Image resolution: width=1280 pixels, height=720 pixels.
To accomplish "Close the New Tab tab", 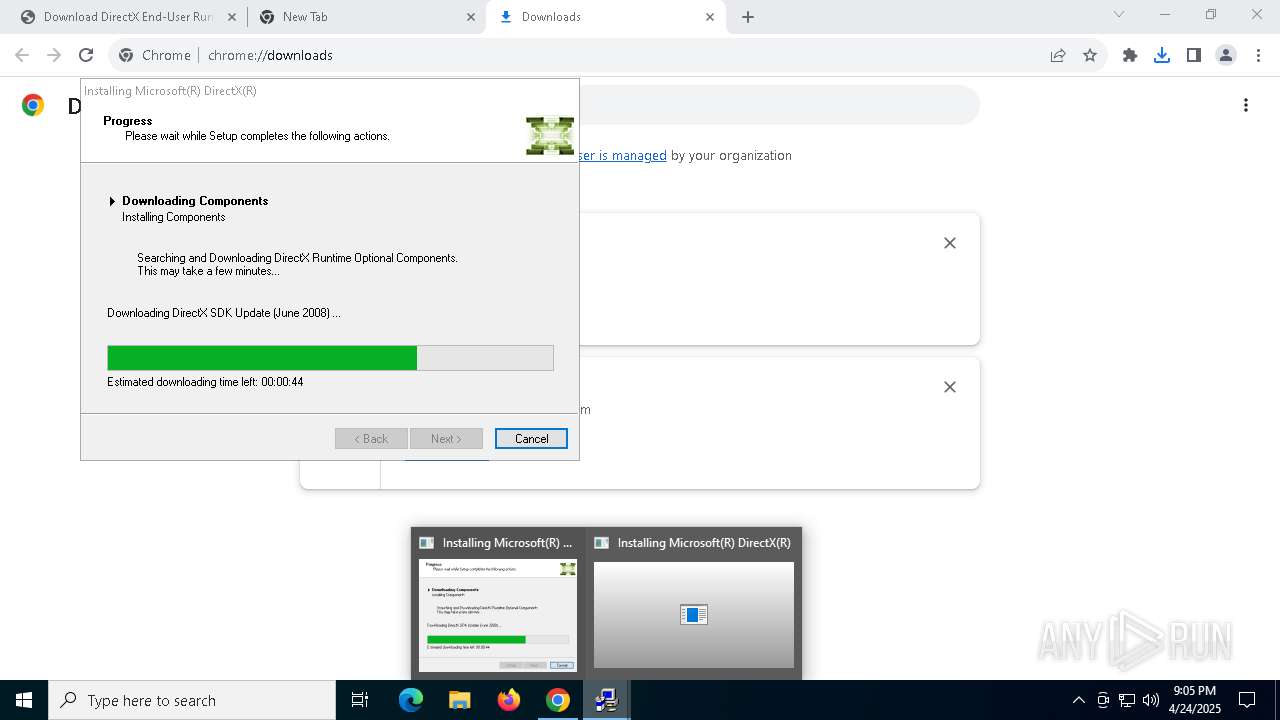I will click(471, 17).
